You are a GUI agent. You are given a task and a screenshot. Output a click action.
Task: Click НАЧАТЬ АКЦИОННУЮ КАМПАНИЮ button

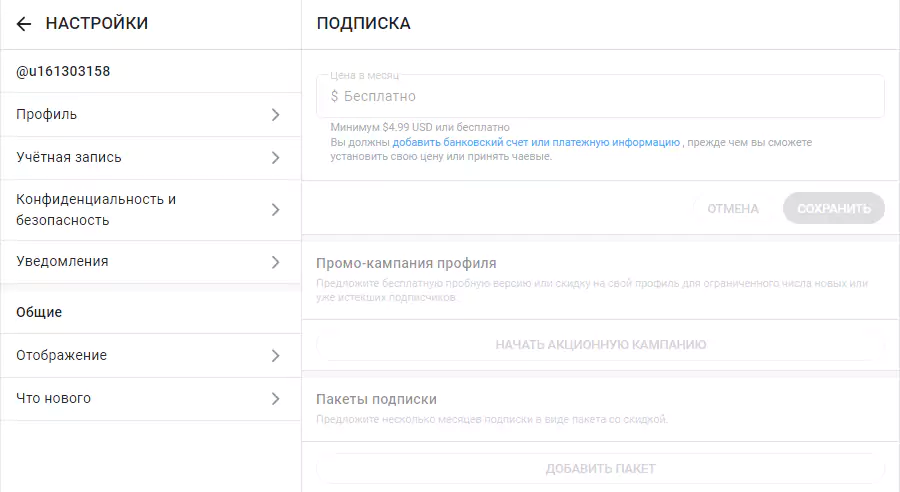point(600,344)
